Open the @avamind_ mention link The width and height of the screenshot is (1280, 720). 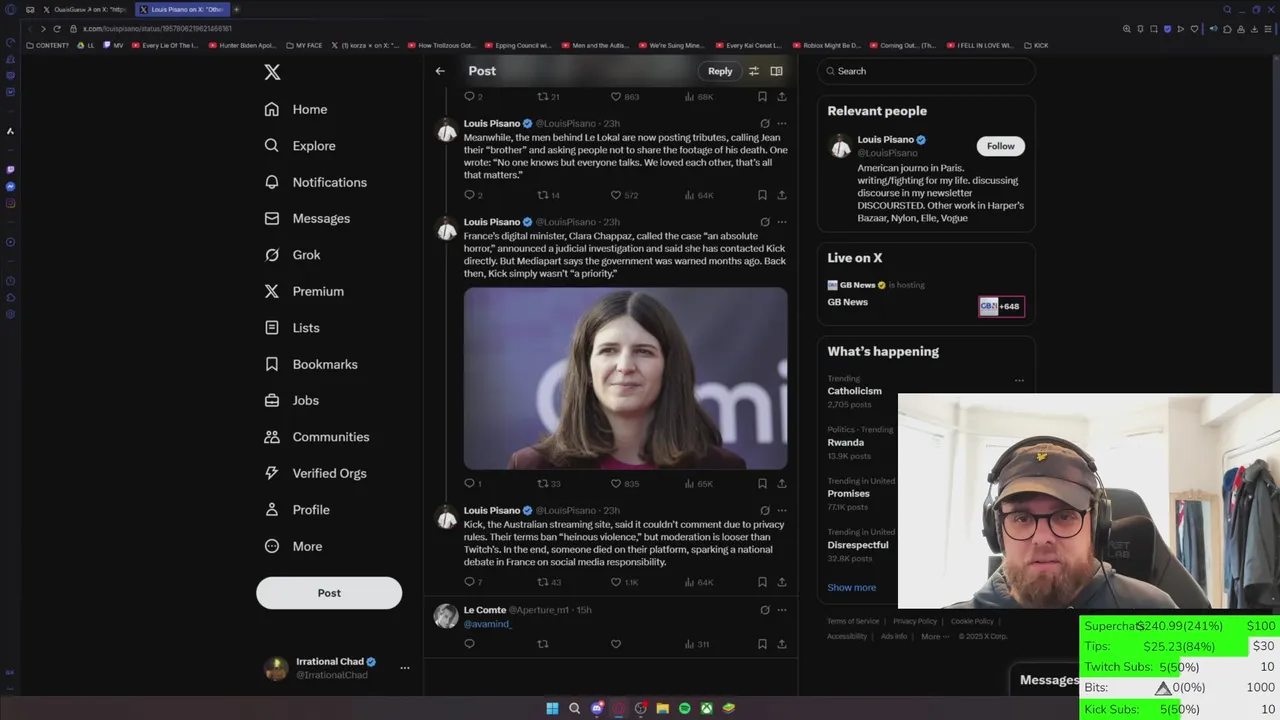coord(487,623)
